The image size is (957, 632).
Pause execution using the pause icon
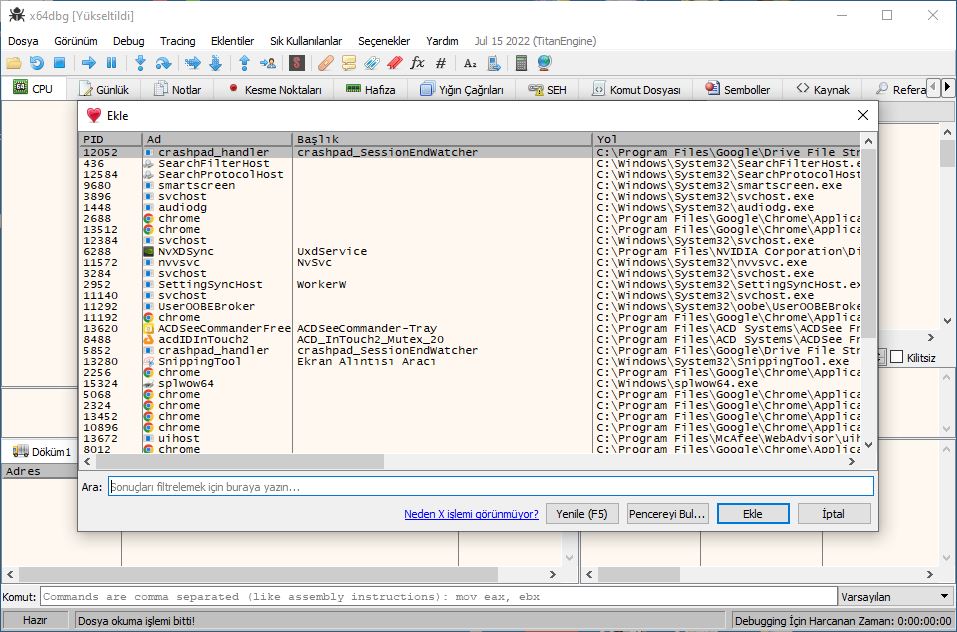click(x=111, y=63)
